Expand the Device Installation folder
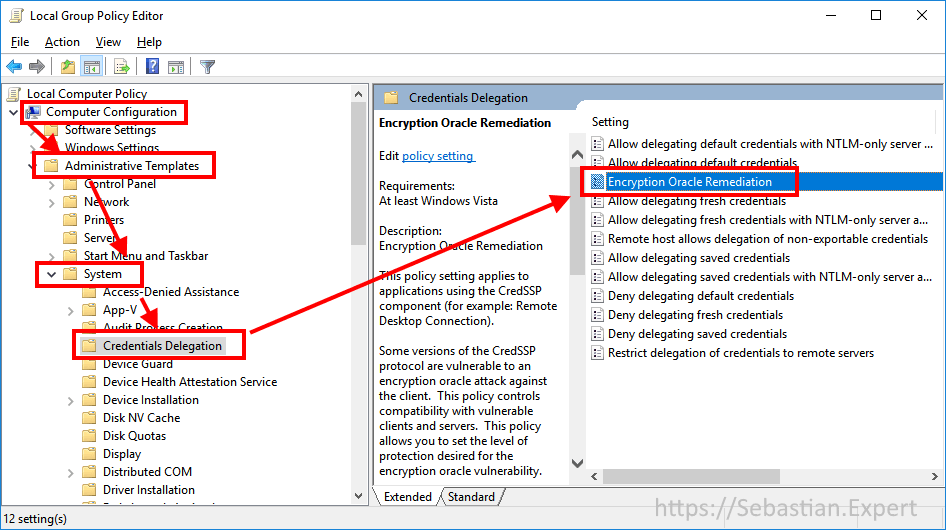This screenshot has width=946, height=530. coord(71,401)
